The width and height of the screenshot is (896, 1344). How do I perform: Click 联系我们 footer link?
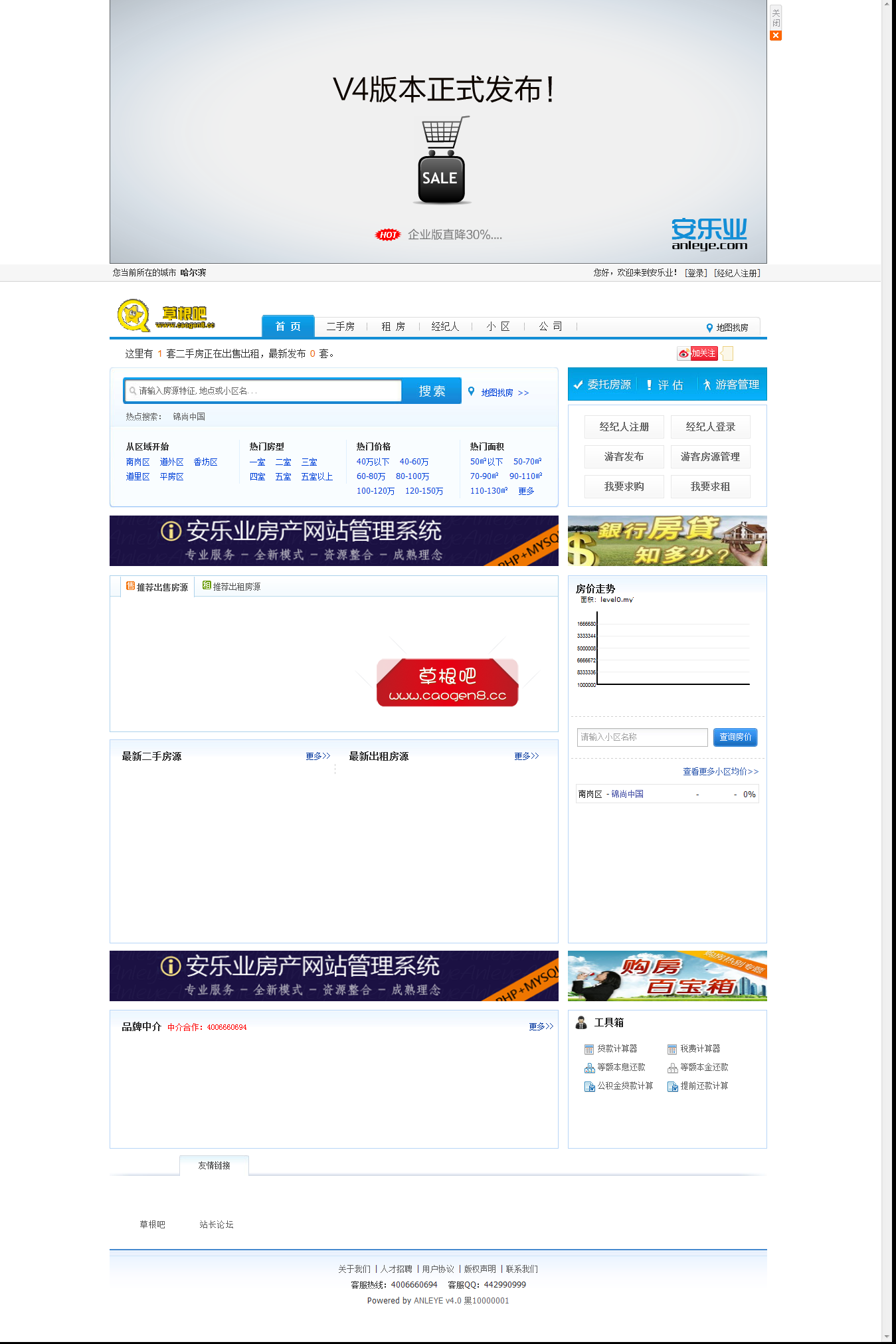(521, 1269)
